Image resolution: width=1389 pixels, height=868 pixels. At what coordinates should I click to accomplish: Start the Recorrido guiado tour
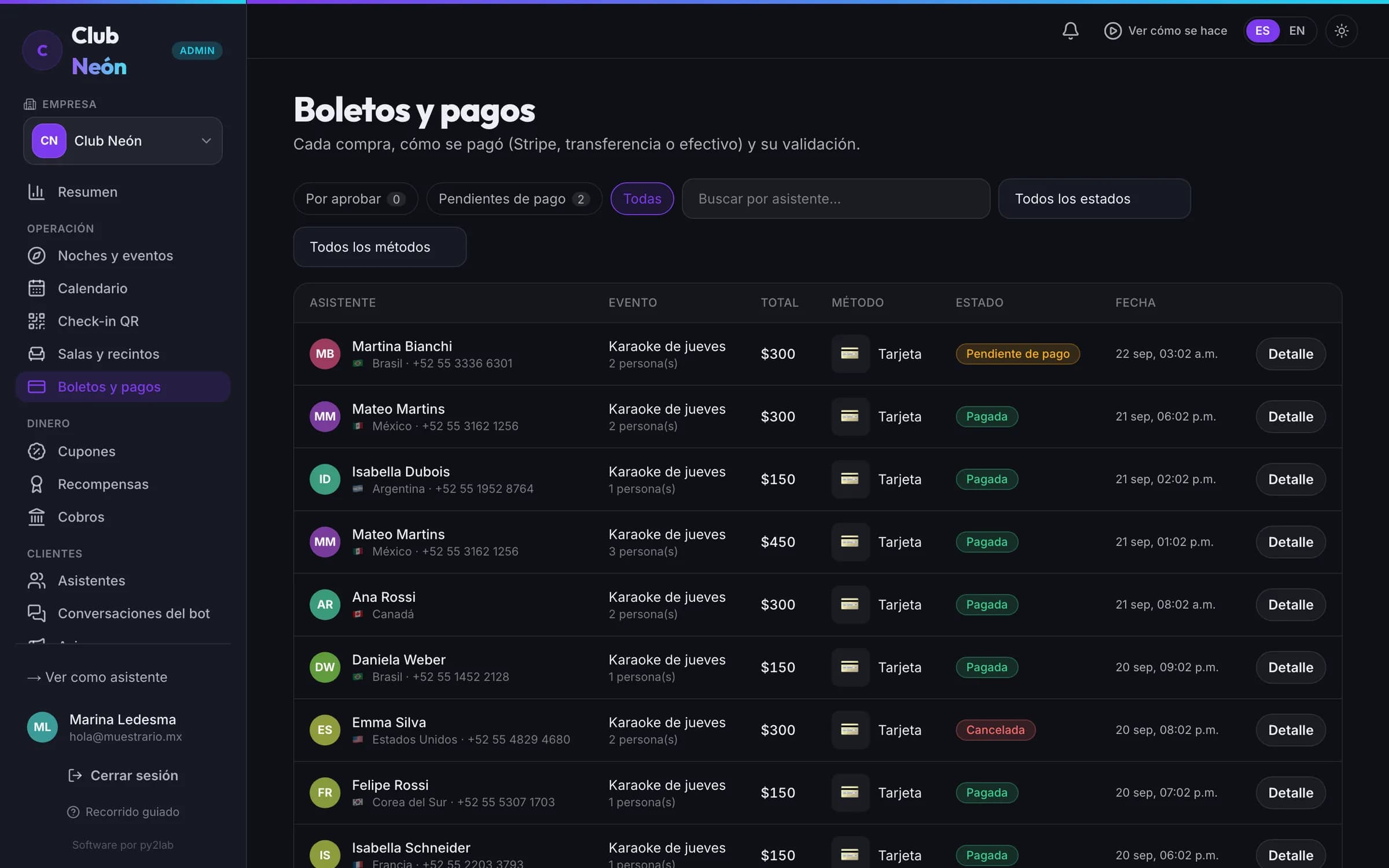(x=123, y=812)
